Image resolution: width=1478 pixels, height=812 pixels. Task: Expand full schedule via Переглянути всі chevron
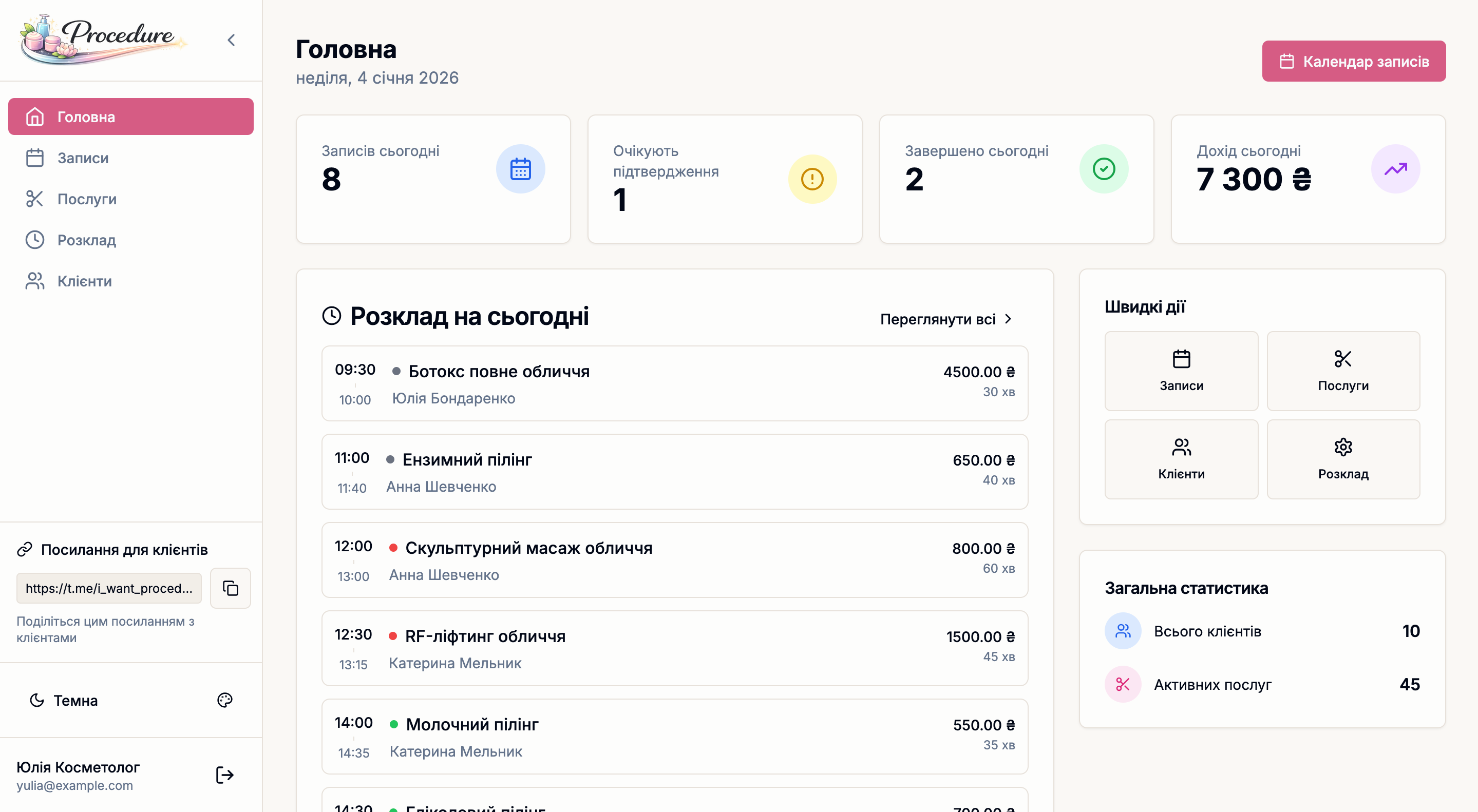(x=1009, y=319)
